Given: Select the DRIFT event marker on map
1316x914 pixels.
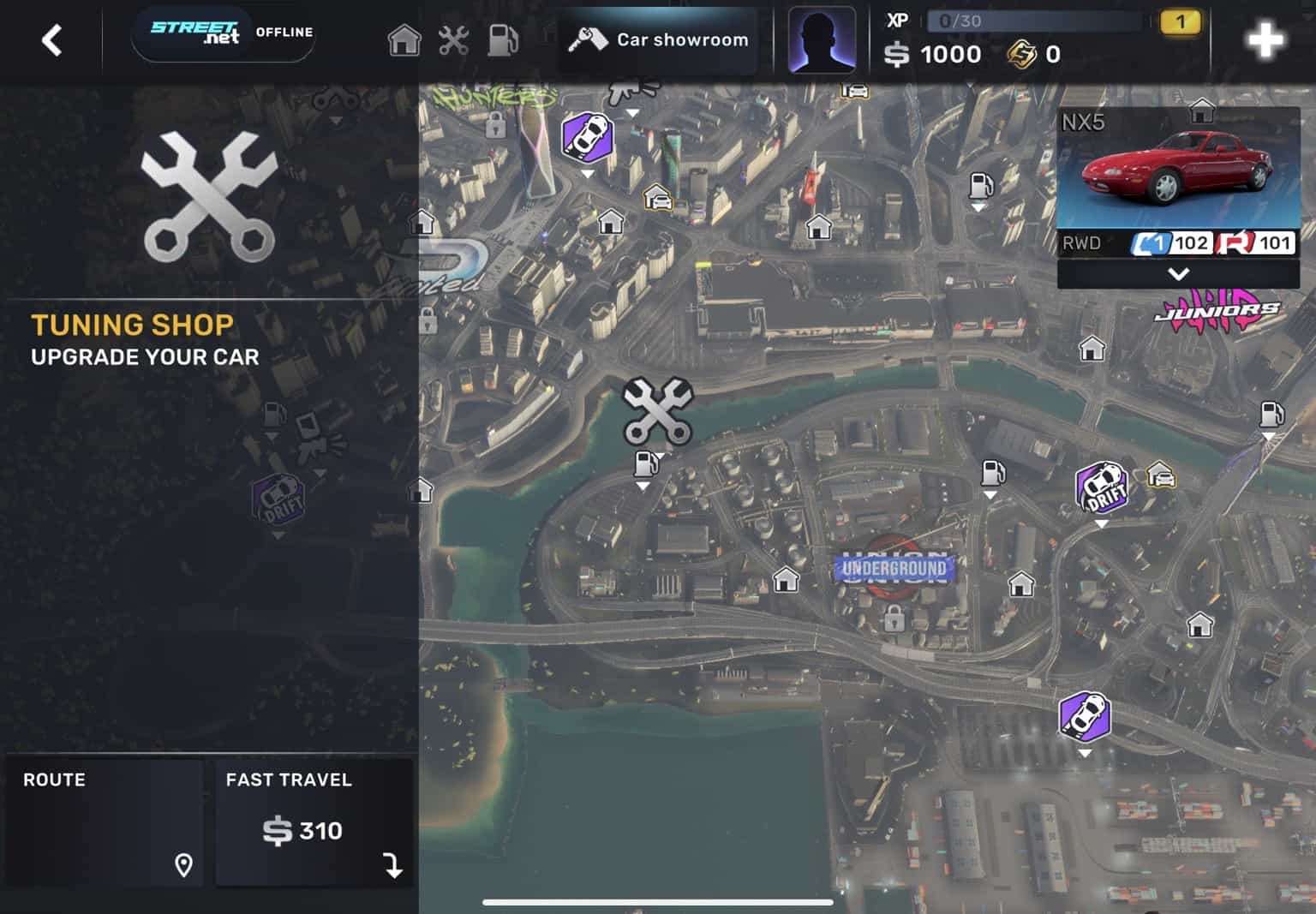Looking at the screenshot, I should point(1102,488).
